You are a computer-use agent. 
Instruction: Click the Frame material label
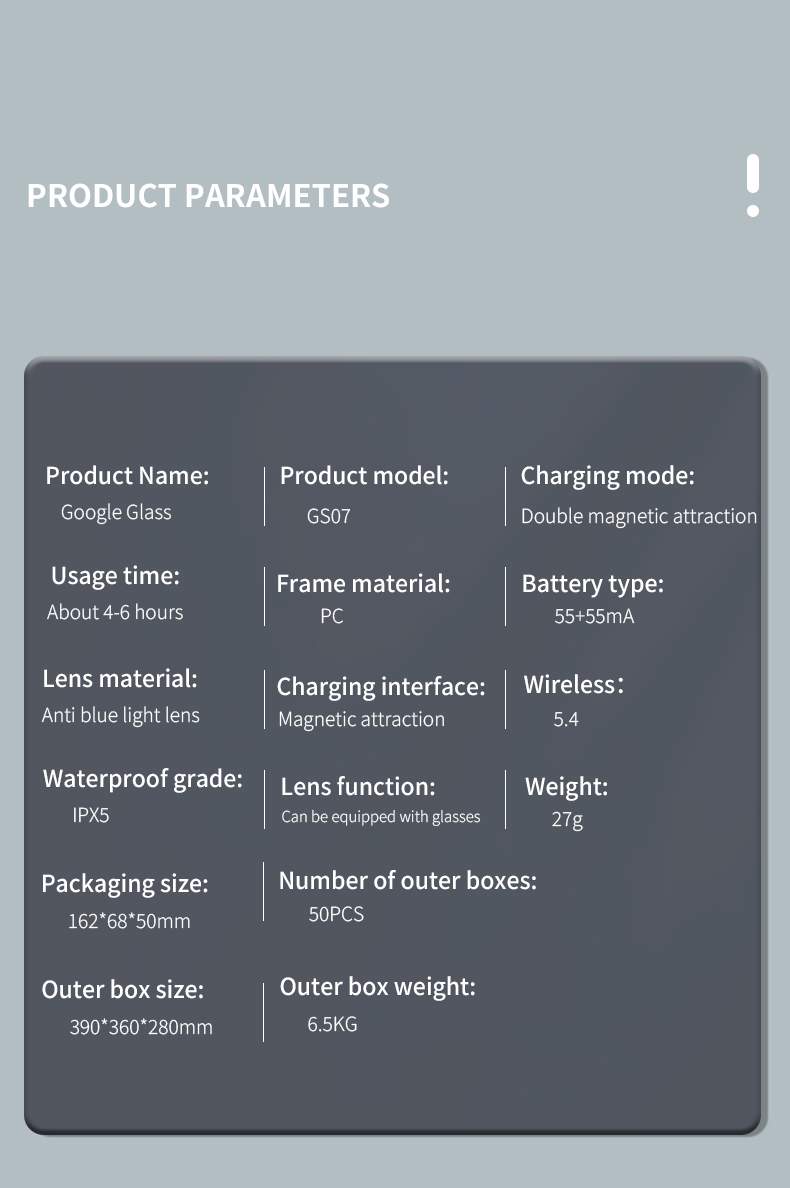363,583
